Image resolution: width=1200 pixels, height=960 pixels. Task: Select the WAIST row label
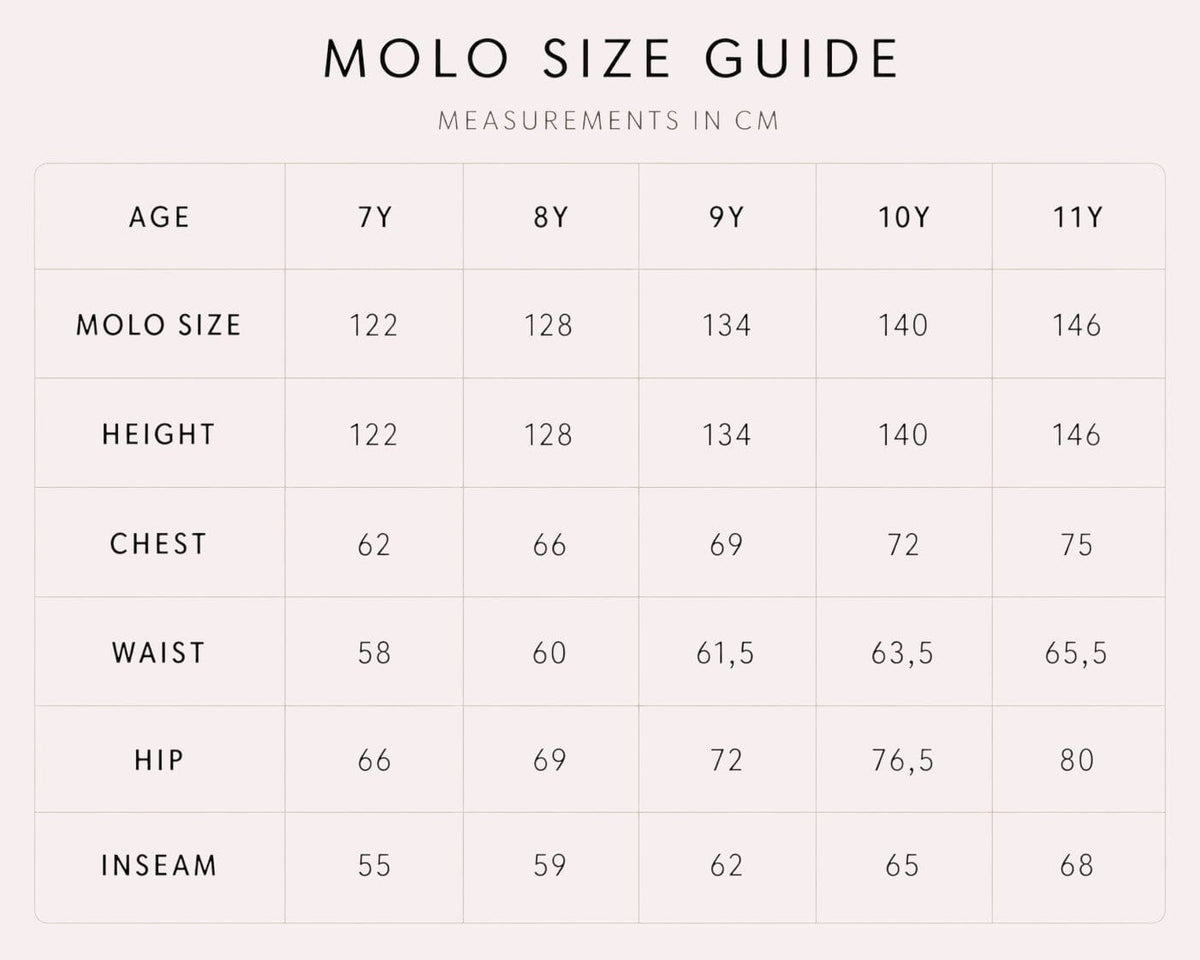pos(159,653)
